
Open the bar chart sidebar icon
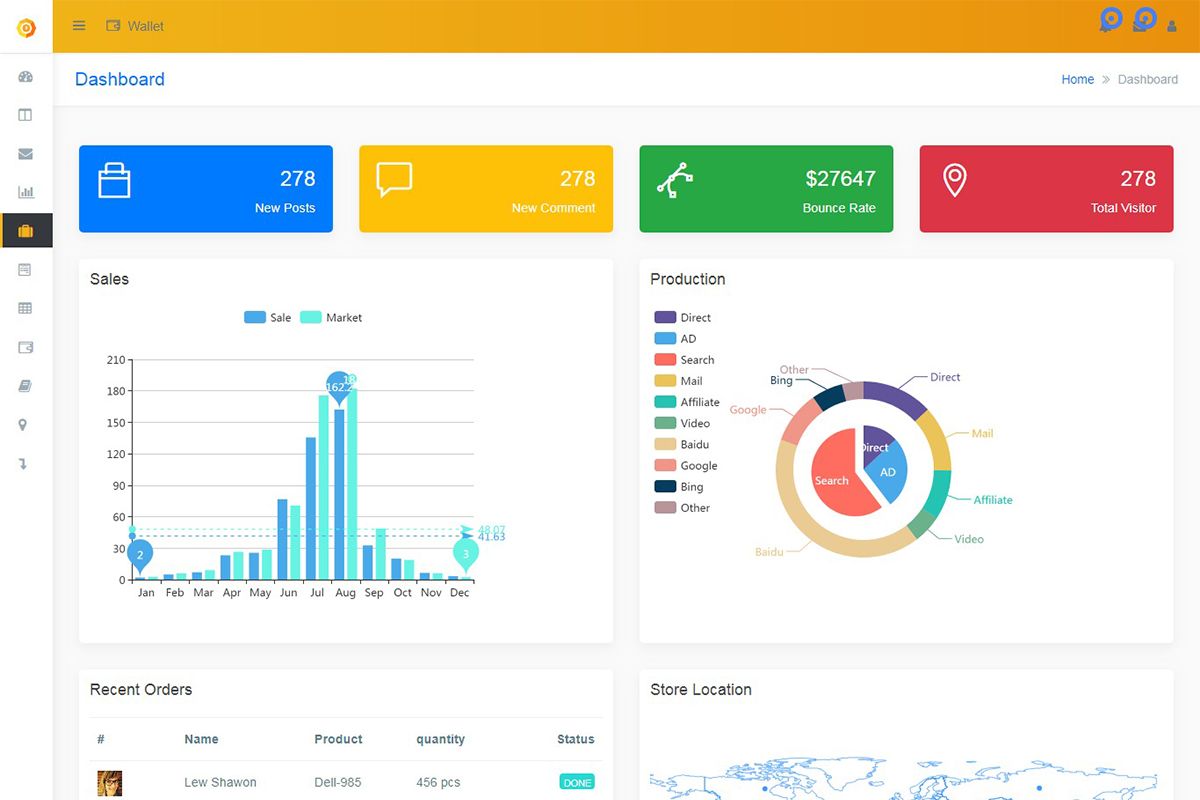click(x=26, y=192)
